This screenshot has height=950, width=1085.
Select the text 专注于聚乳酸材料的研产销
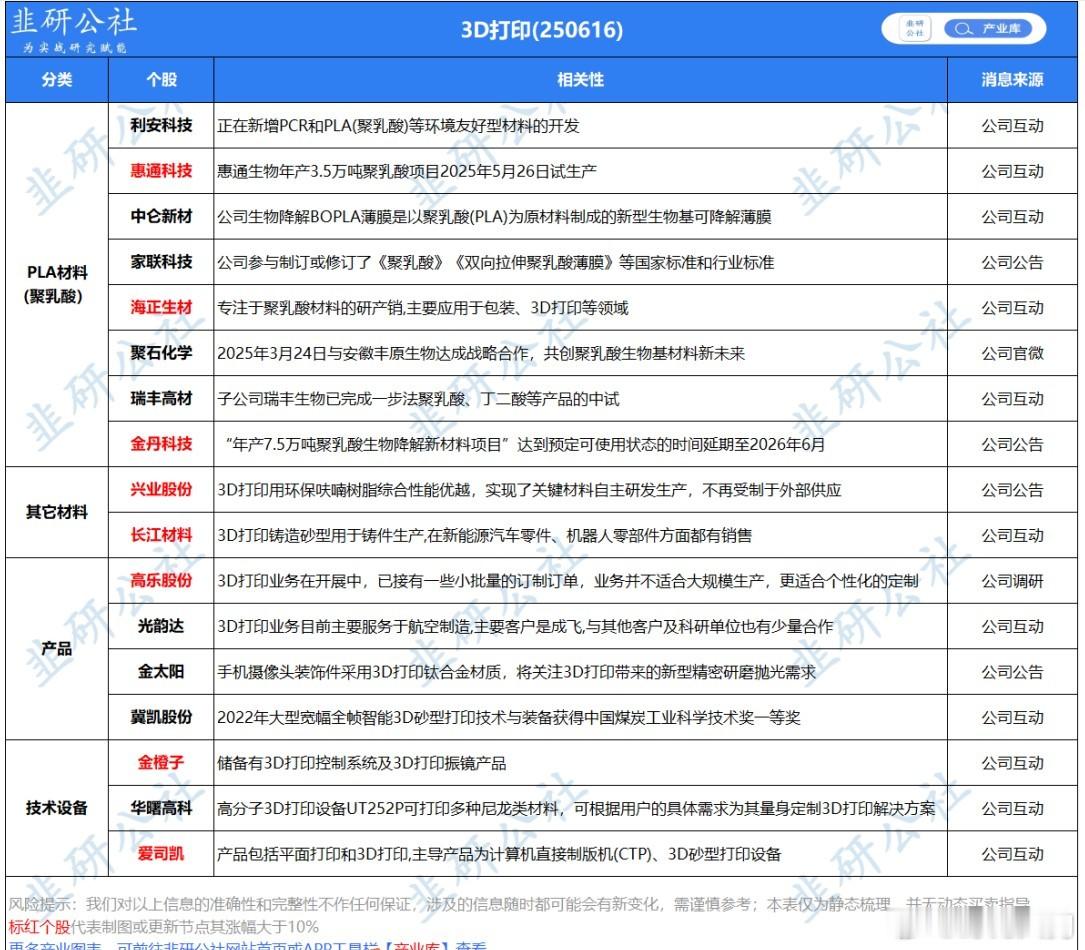coord(423,308)
